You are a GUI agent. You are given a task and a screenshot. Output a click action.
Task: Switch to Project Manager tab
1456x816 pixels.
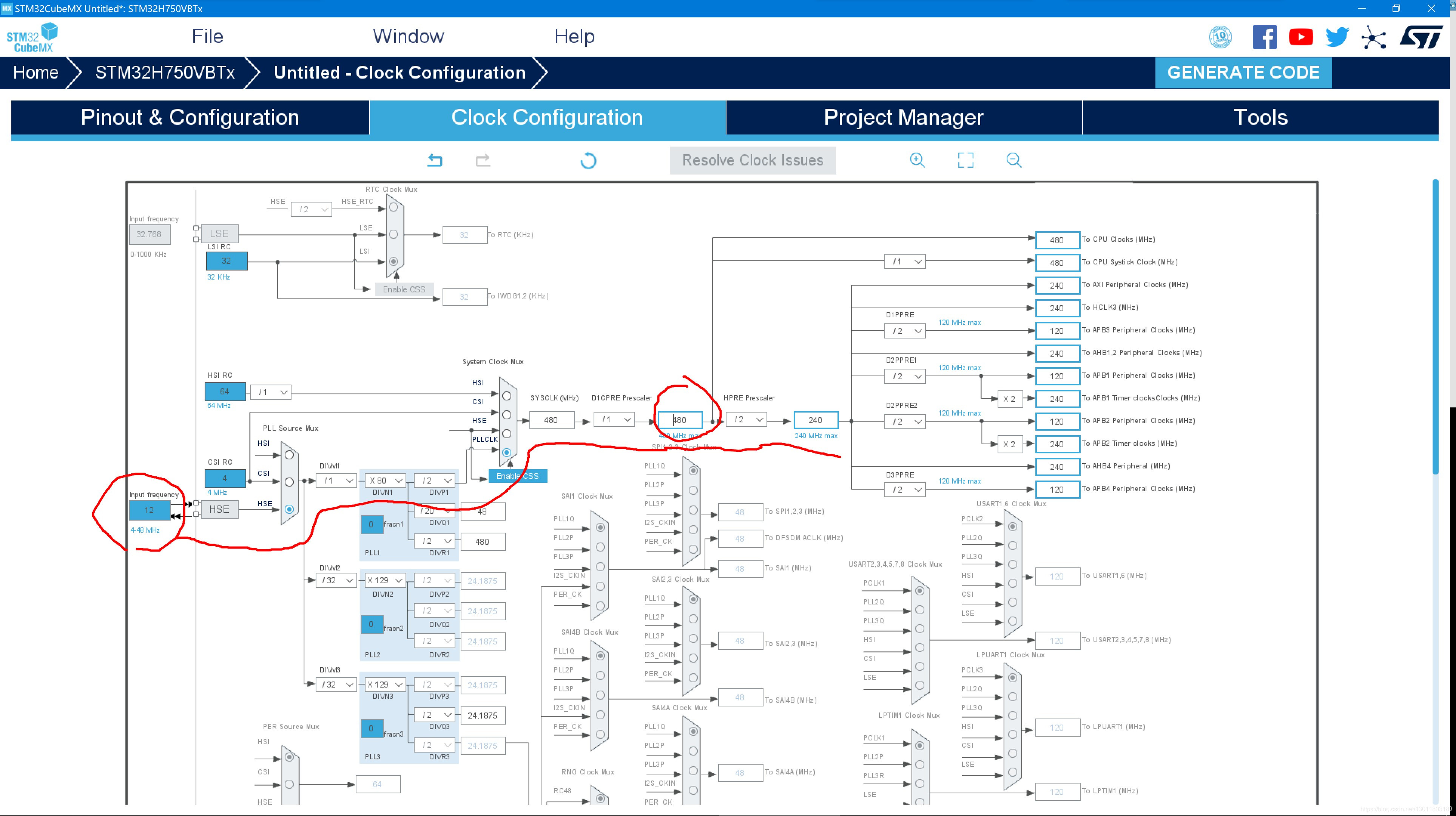904,117
